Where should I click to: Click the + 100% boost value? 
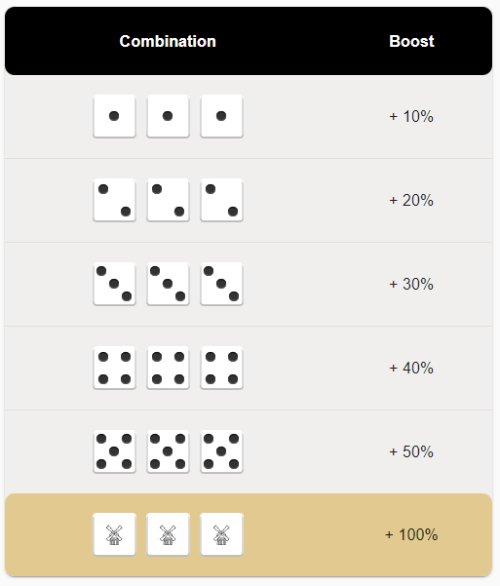tap(411, 535)
